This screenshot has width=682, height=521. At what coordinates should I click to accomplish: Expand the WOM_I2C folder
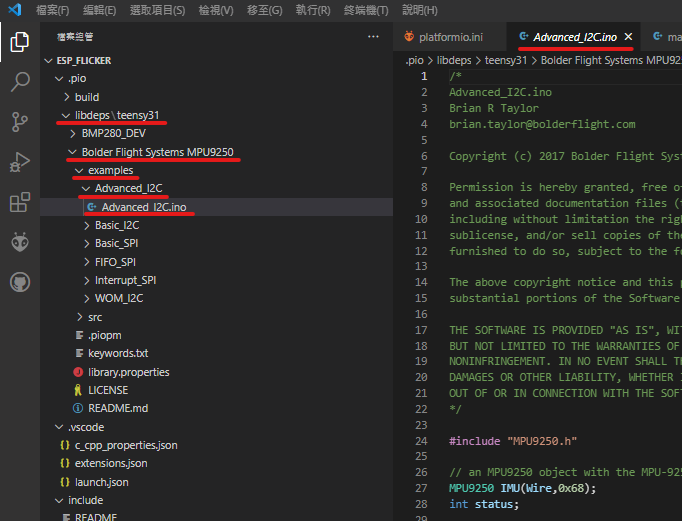(87, 298)
